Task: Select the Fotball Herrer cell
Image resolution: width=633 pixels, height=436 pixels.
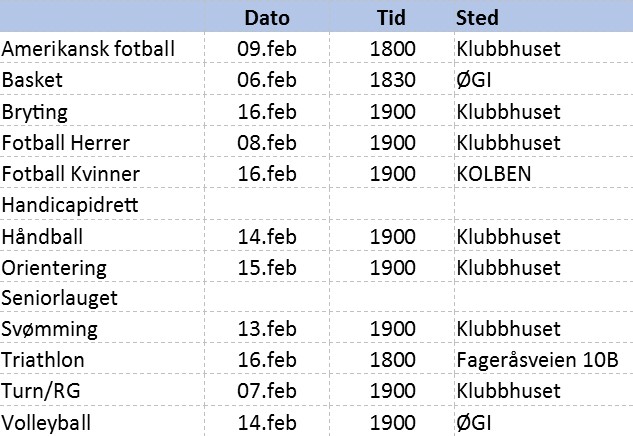Action: 66,143
